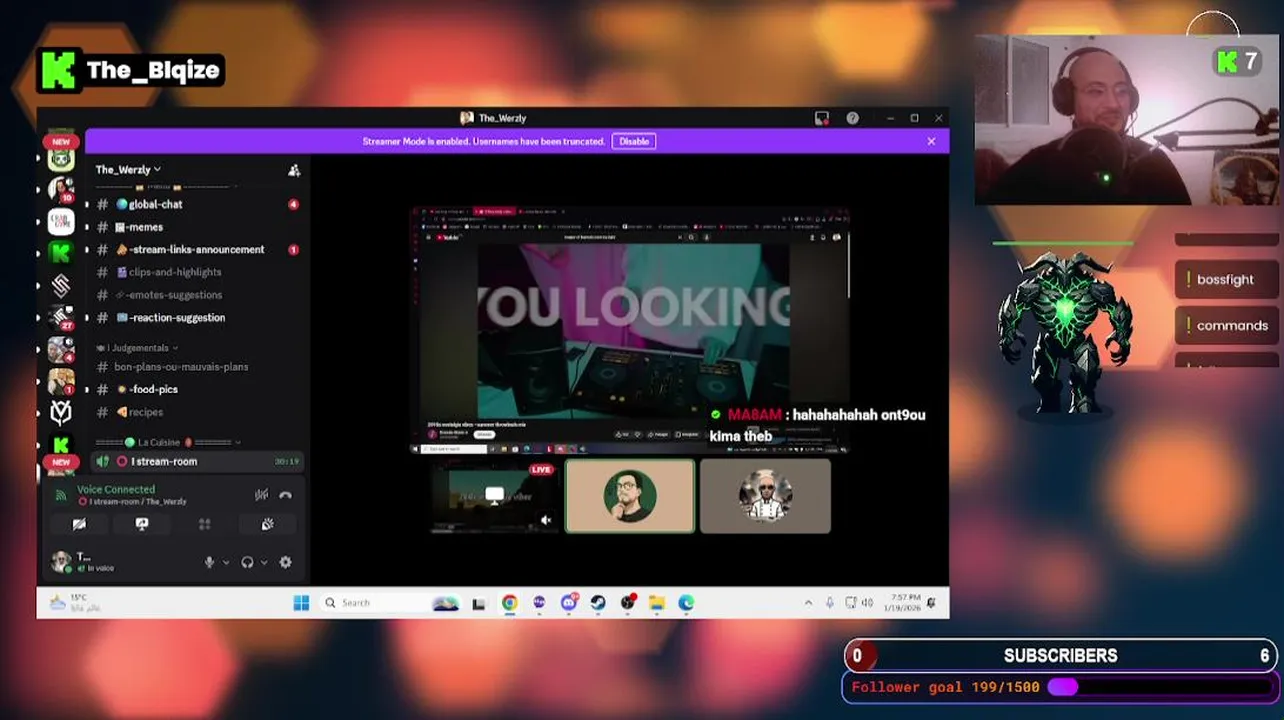Screen dimensions: 1284x720
Task: Select the stream-room voice channel
Action: [x=197, y=461]
